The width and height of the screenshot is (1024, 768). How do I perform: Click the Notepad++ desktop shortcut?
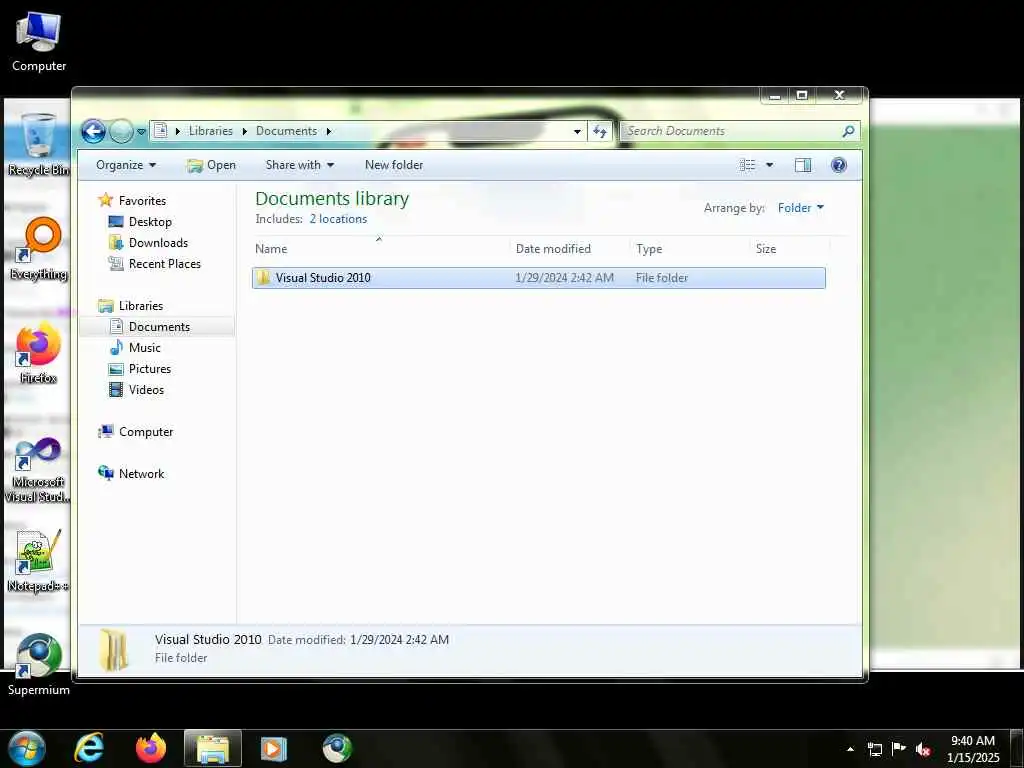point(37,560)
